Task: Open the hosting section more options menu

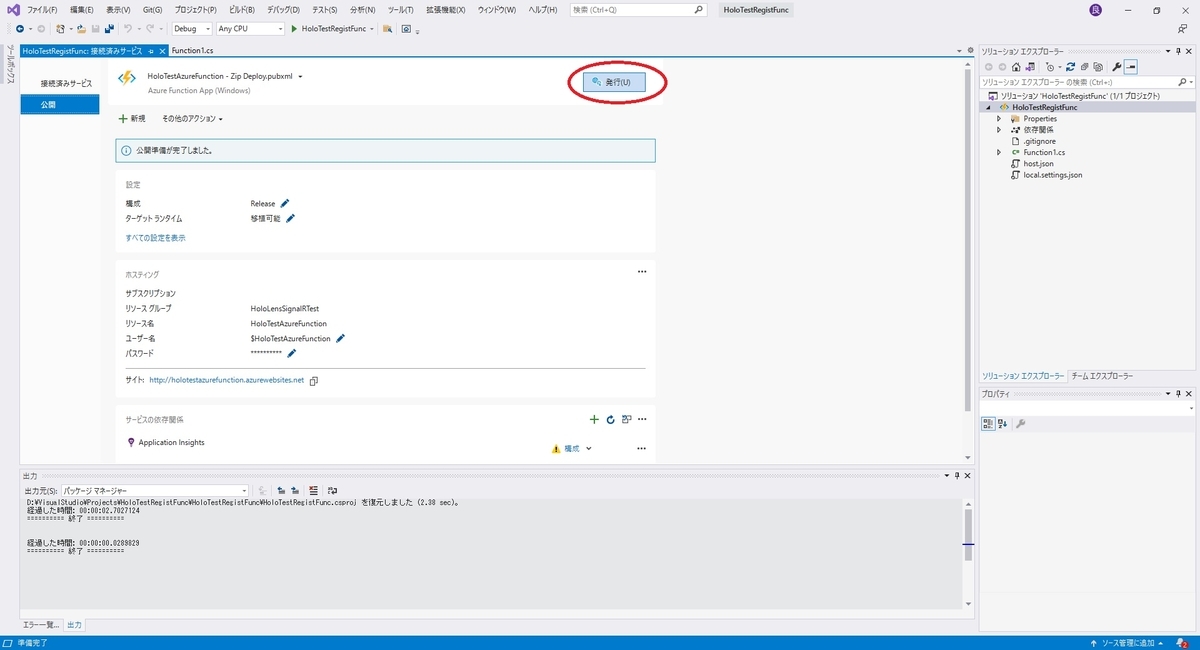Action: tap(642, 271)
